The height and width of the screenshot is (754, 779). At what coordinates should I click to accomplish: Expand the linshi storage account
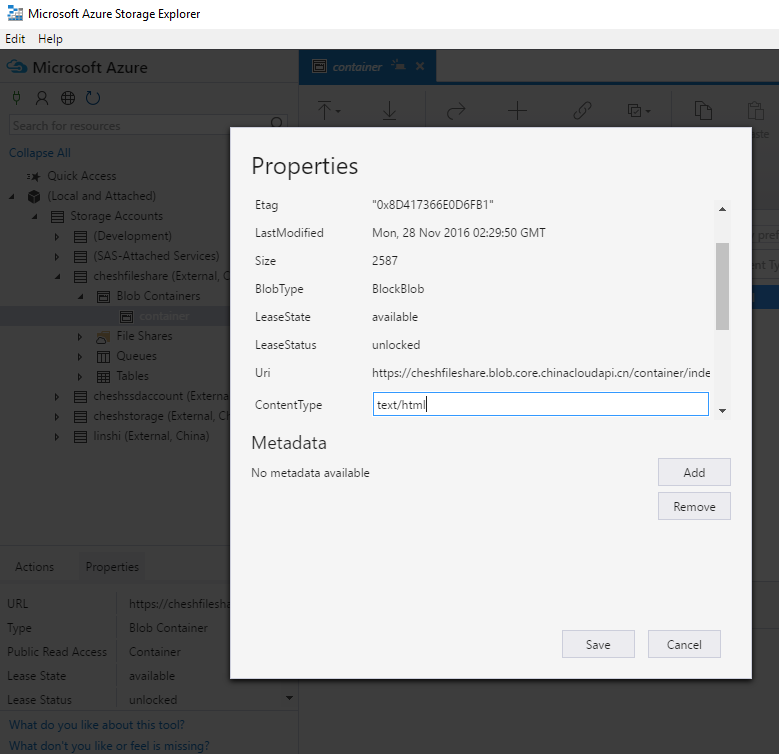tap(57, 437)
